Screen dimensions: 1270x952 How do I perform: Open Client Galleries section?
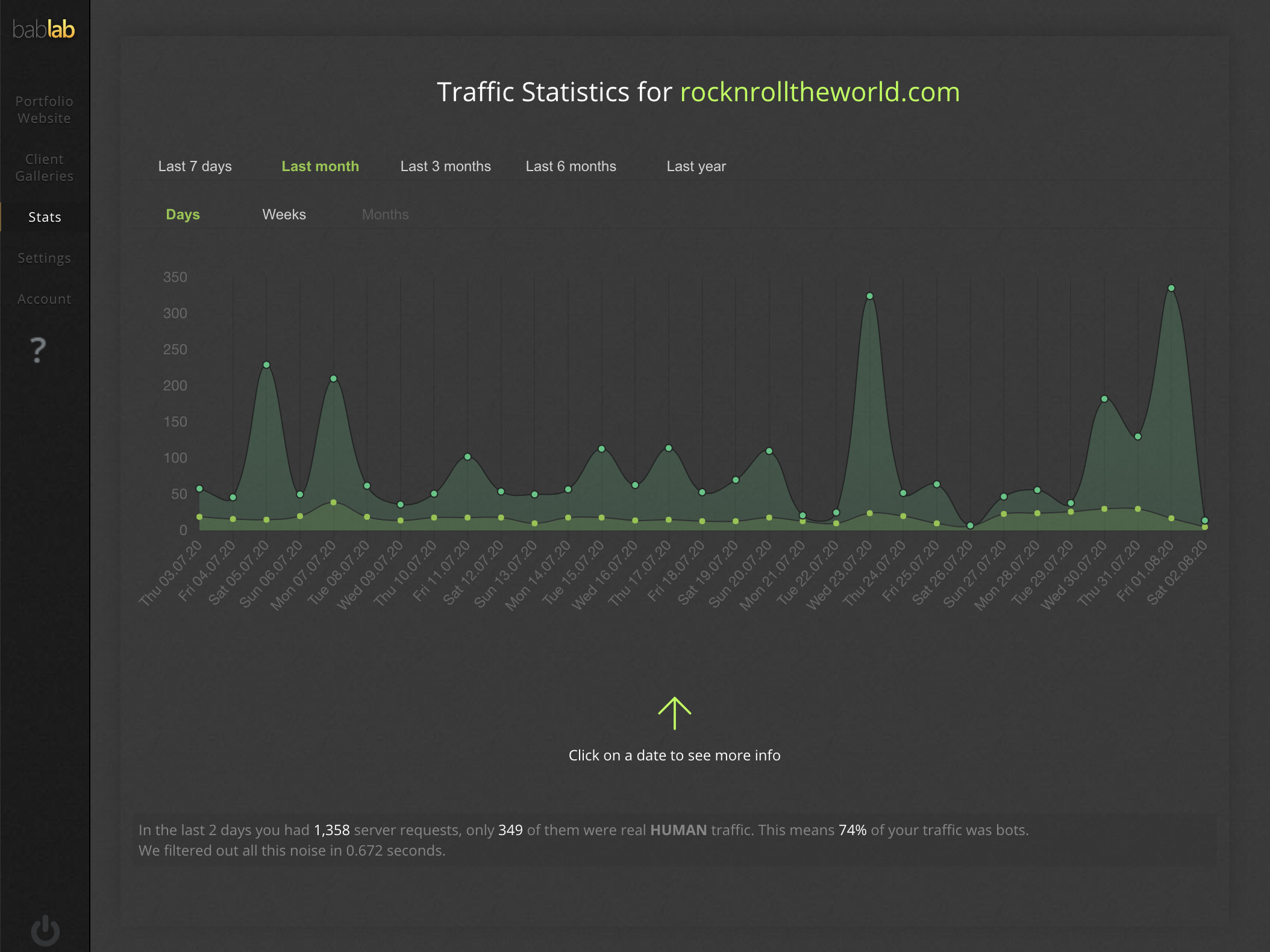click(44, 168)
